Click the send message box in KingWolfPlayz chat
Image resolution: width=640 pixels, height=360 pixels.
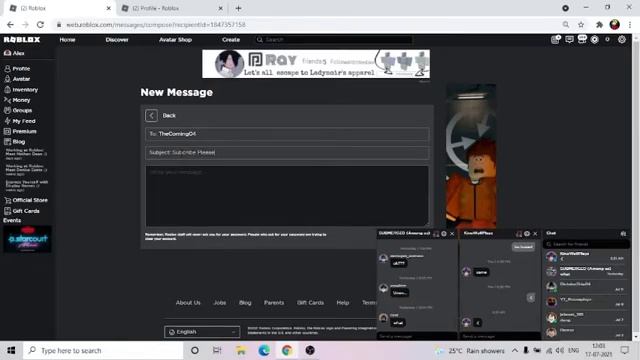[500, 336]
